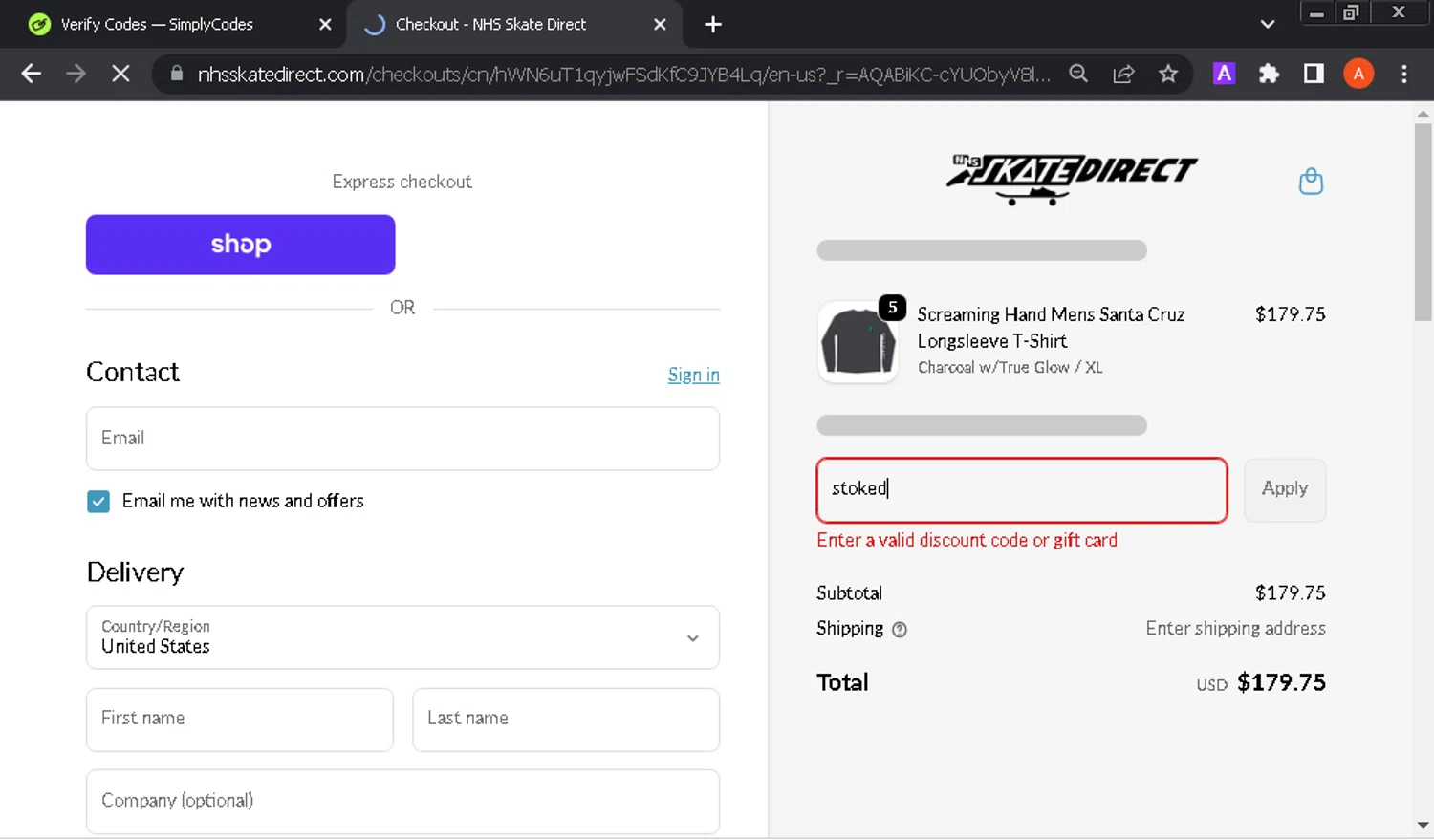Click the Last name field
This screenshot has height=840, width=1434.
(566, 720)
